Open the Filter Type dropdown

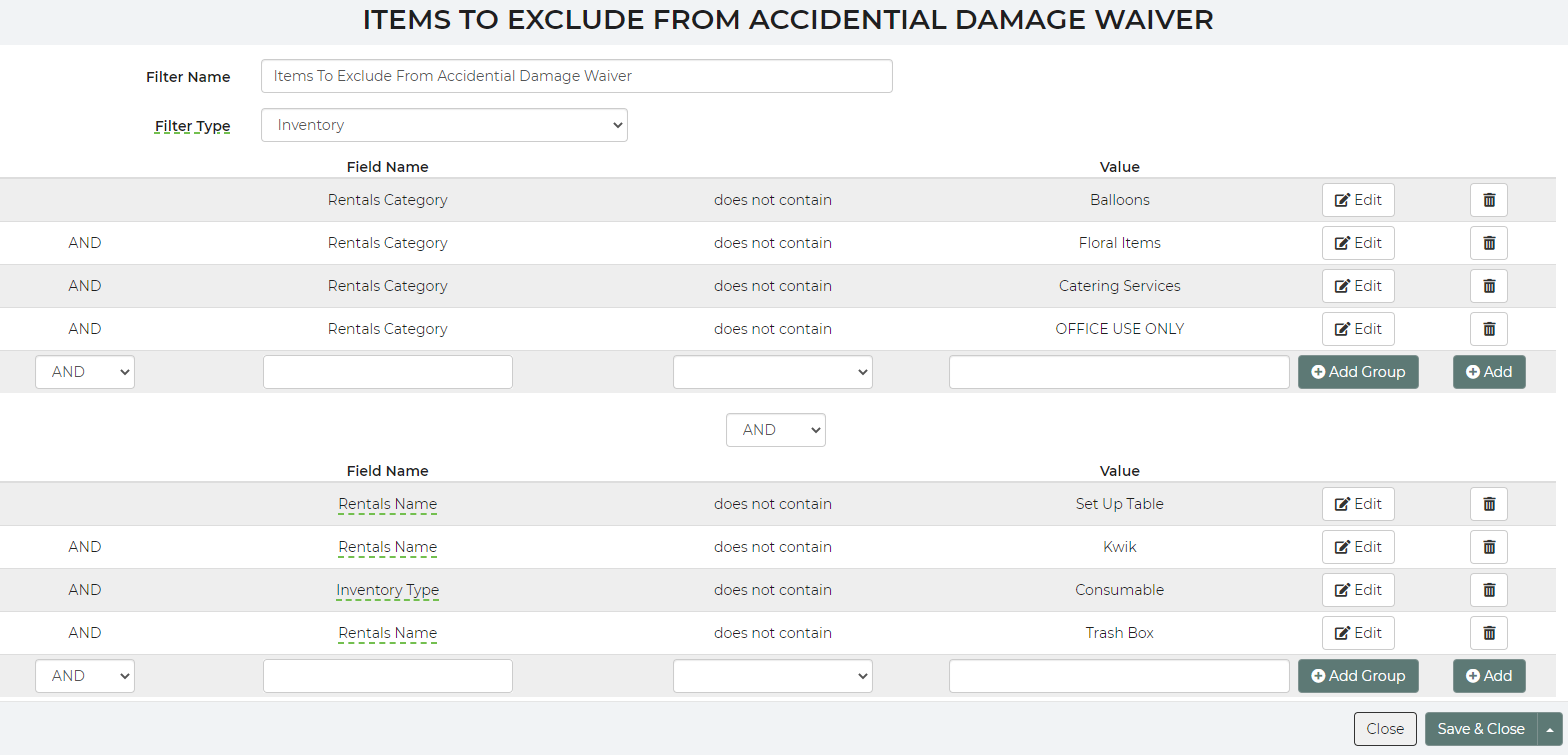(x=444, y=125)
